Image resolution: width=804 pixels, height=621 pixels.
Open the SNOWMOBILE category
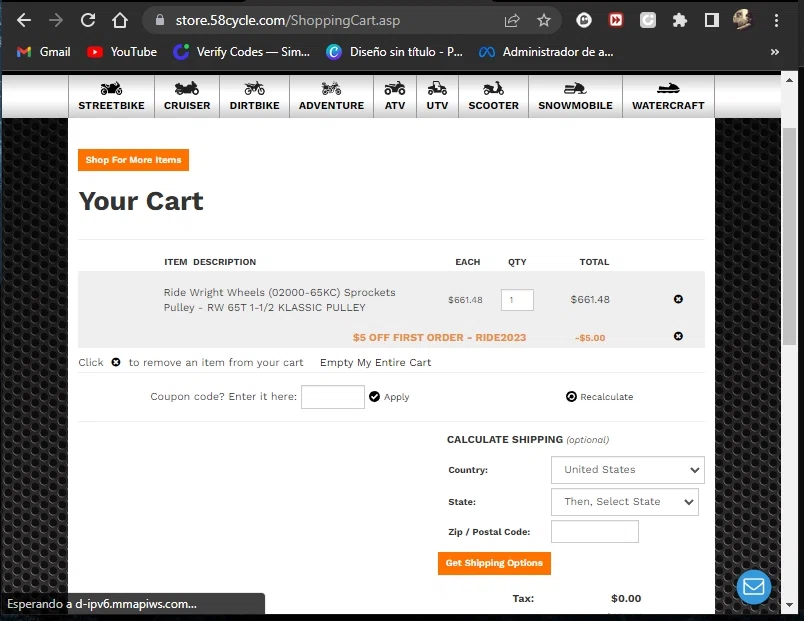(575, 96)
